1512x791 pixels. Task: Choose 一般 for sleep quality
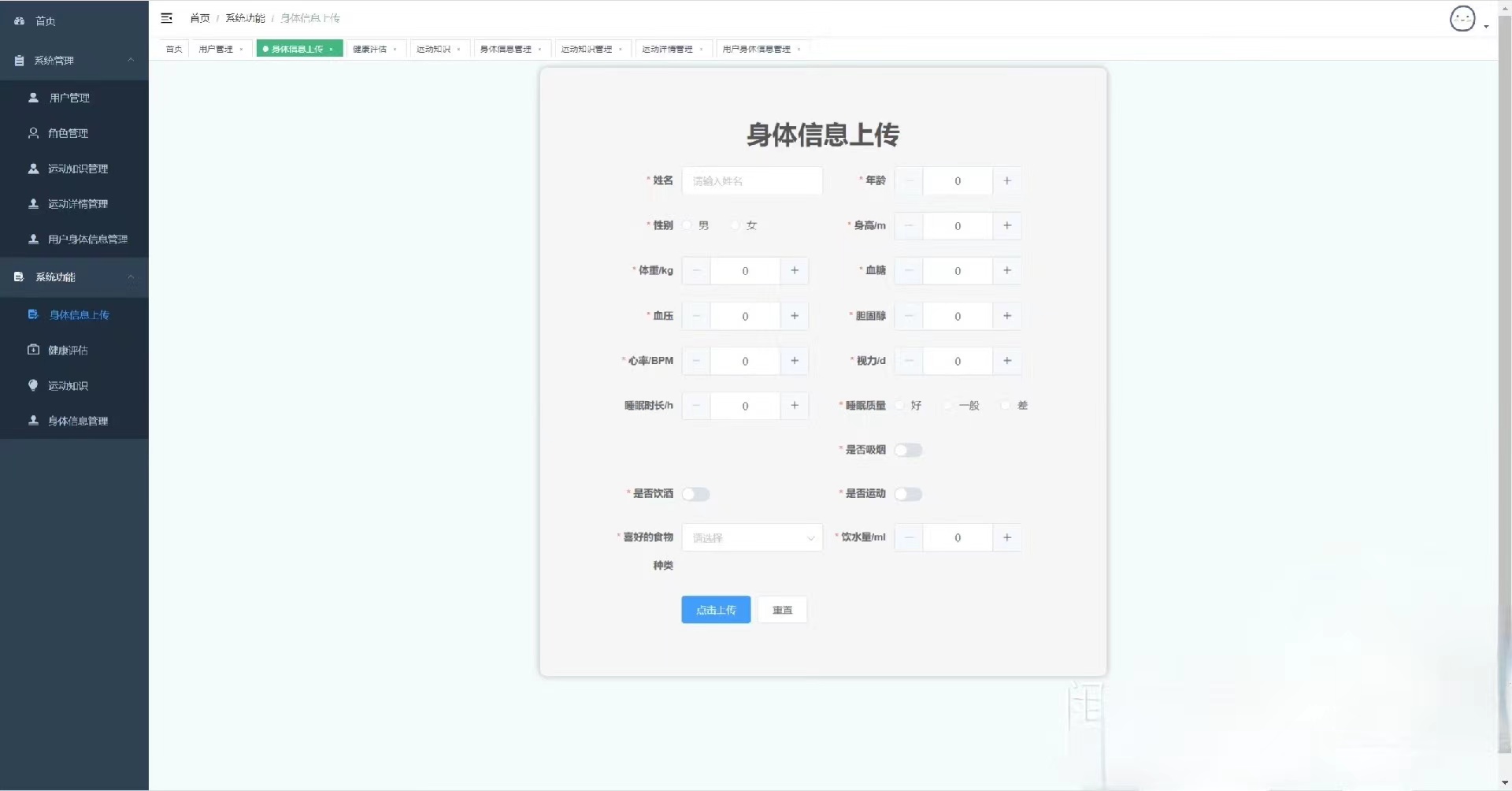[948, 406]
